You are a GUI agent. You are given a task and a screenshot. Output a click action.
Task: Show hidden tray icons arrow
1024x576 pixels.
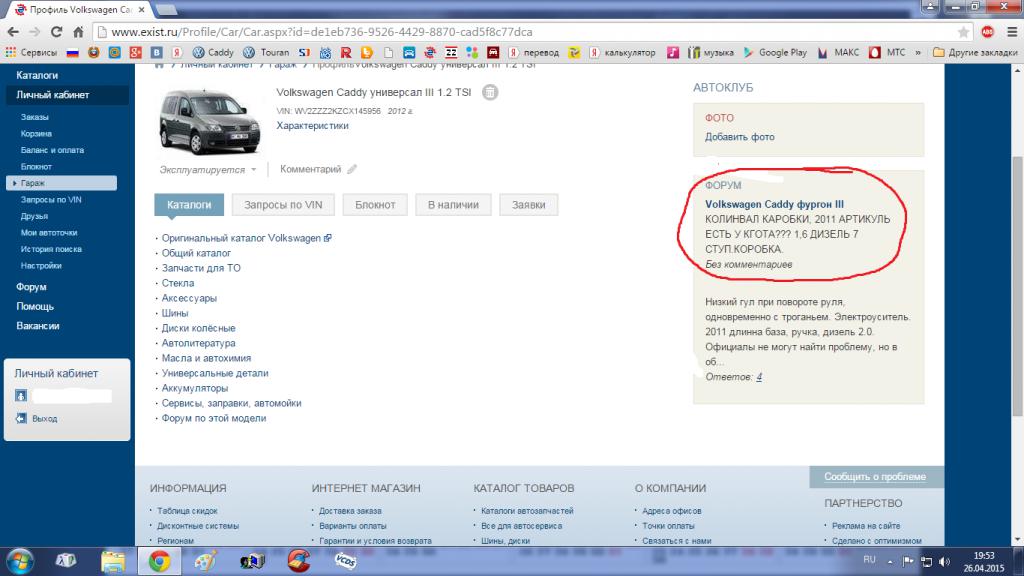tap(889, 561)
